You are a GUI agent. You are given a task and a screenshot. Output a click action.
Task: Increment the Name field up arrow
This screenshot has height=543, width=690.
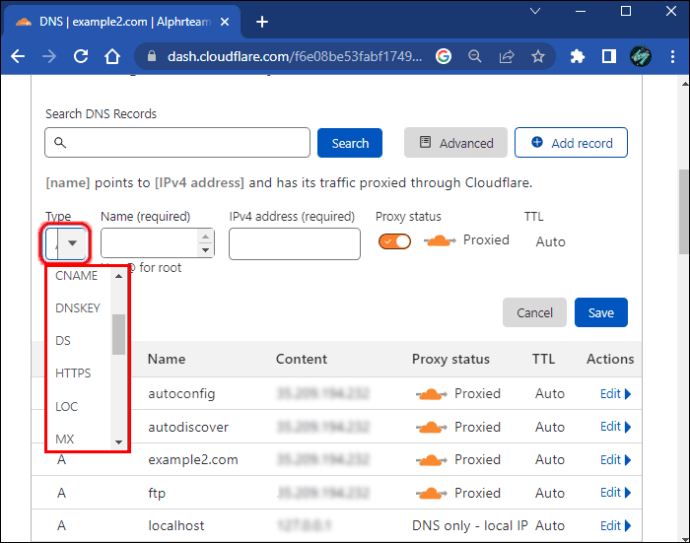[x=206, y=236]
